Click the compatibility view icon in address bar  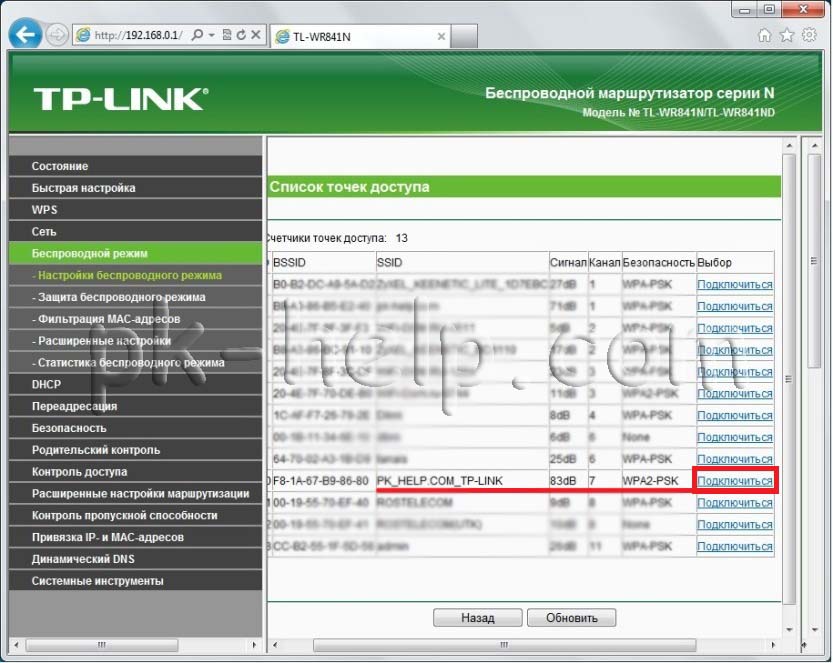click(227, 35)
